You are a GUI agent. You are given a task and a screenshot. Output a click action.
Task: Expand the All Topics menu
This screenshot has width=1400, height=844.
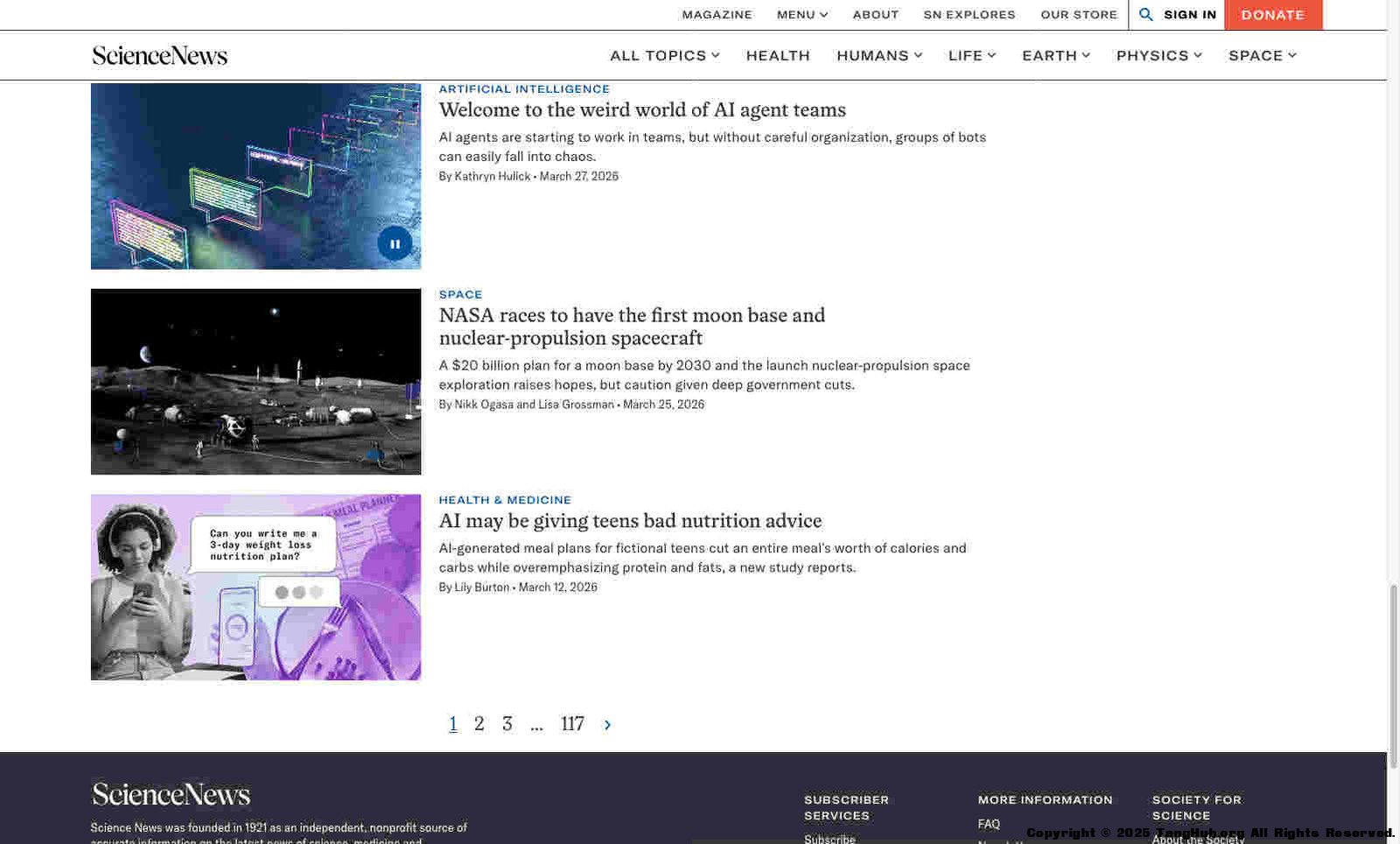pyautogui.click(x=665, y=55)
